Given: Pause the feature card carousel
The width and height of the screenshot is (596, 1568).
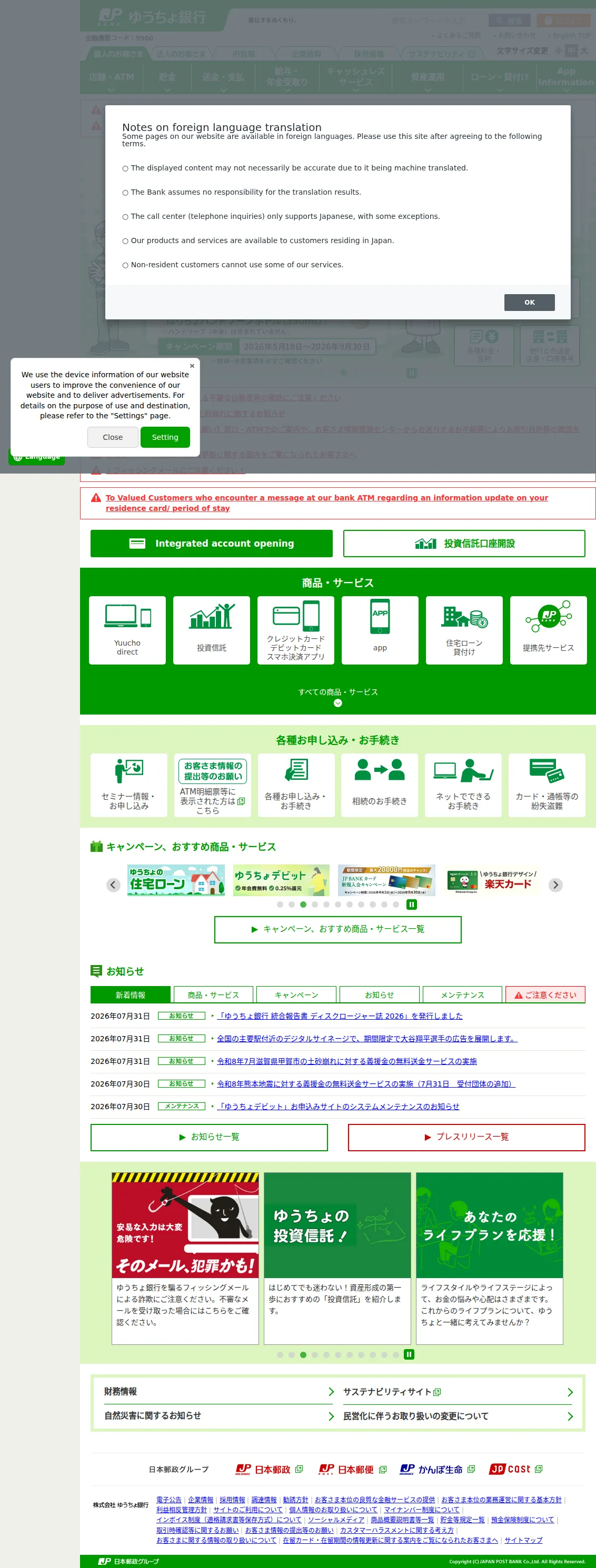Looking at the screenshot, I should tap(409, 1354).
